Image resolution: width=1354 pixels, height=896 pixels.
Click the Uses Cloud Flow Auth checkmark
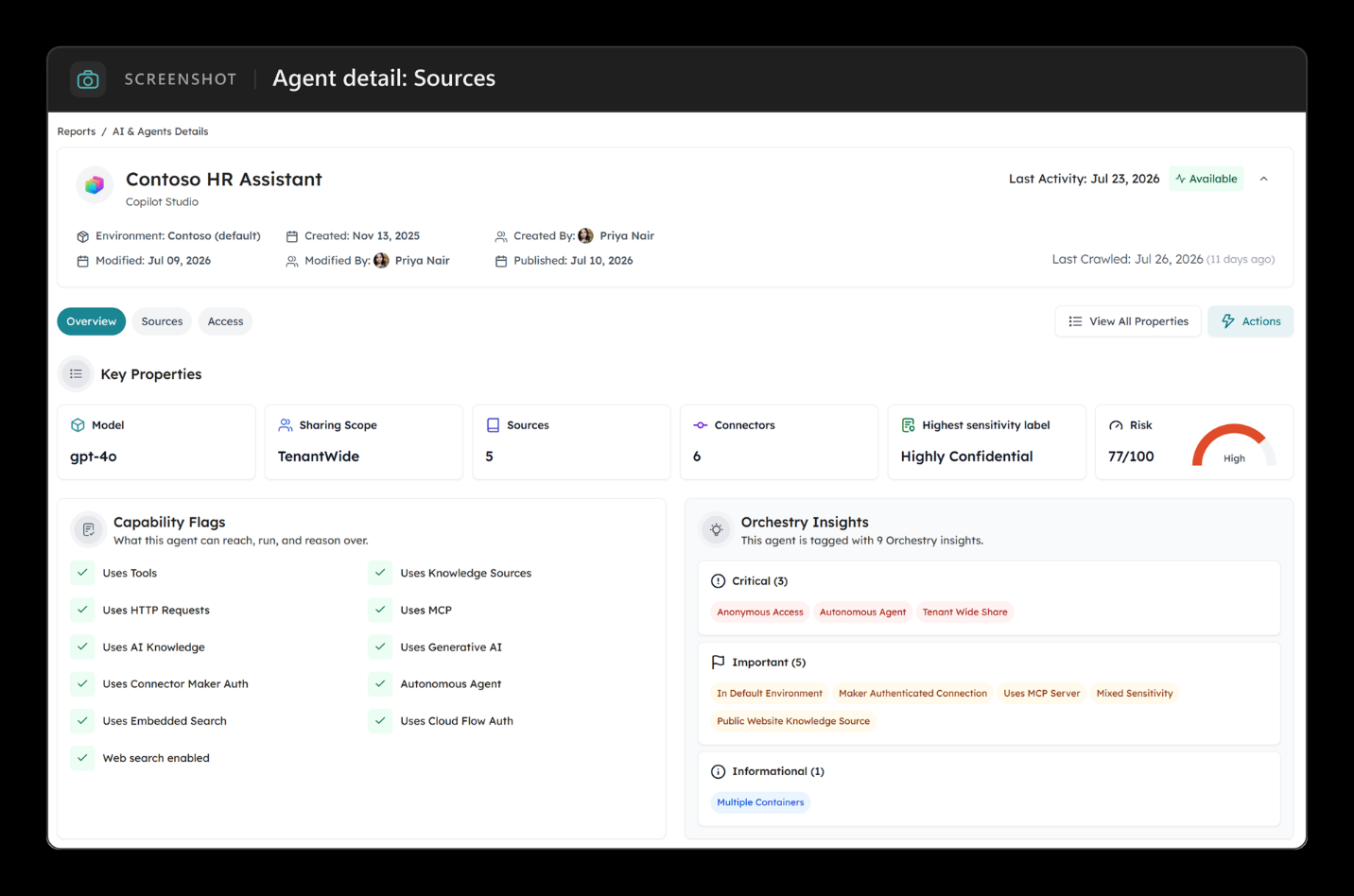[x=380, y=720]
